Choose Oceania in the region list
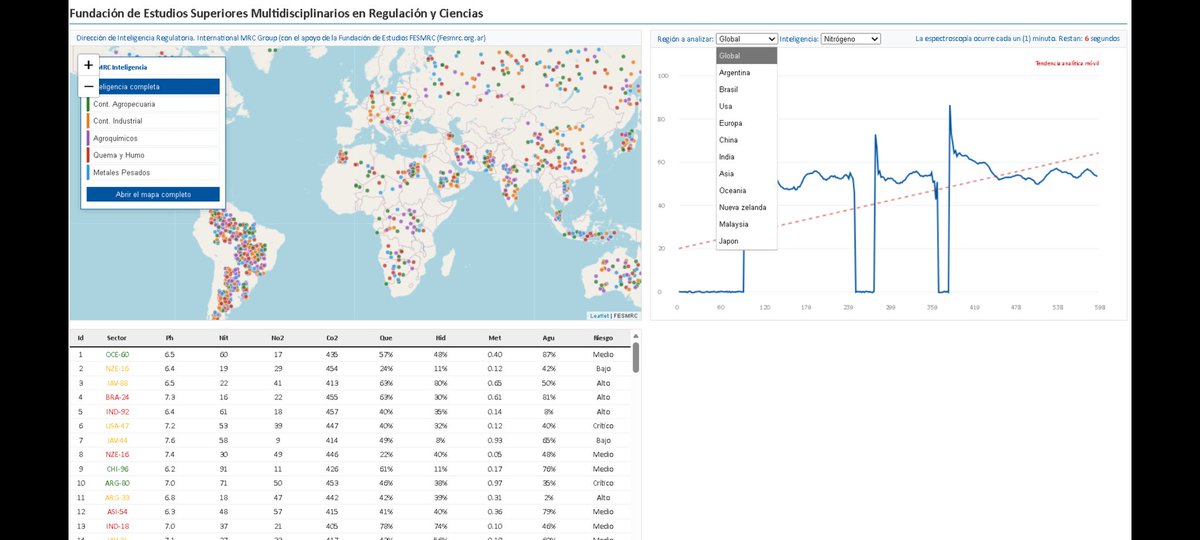This screenshot has width=1200, height=540. point(747,190)
